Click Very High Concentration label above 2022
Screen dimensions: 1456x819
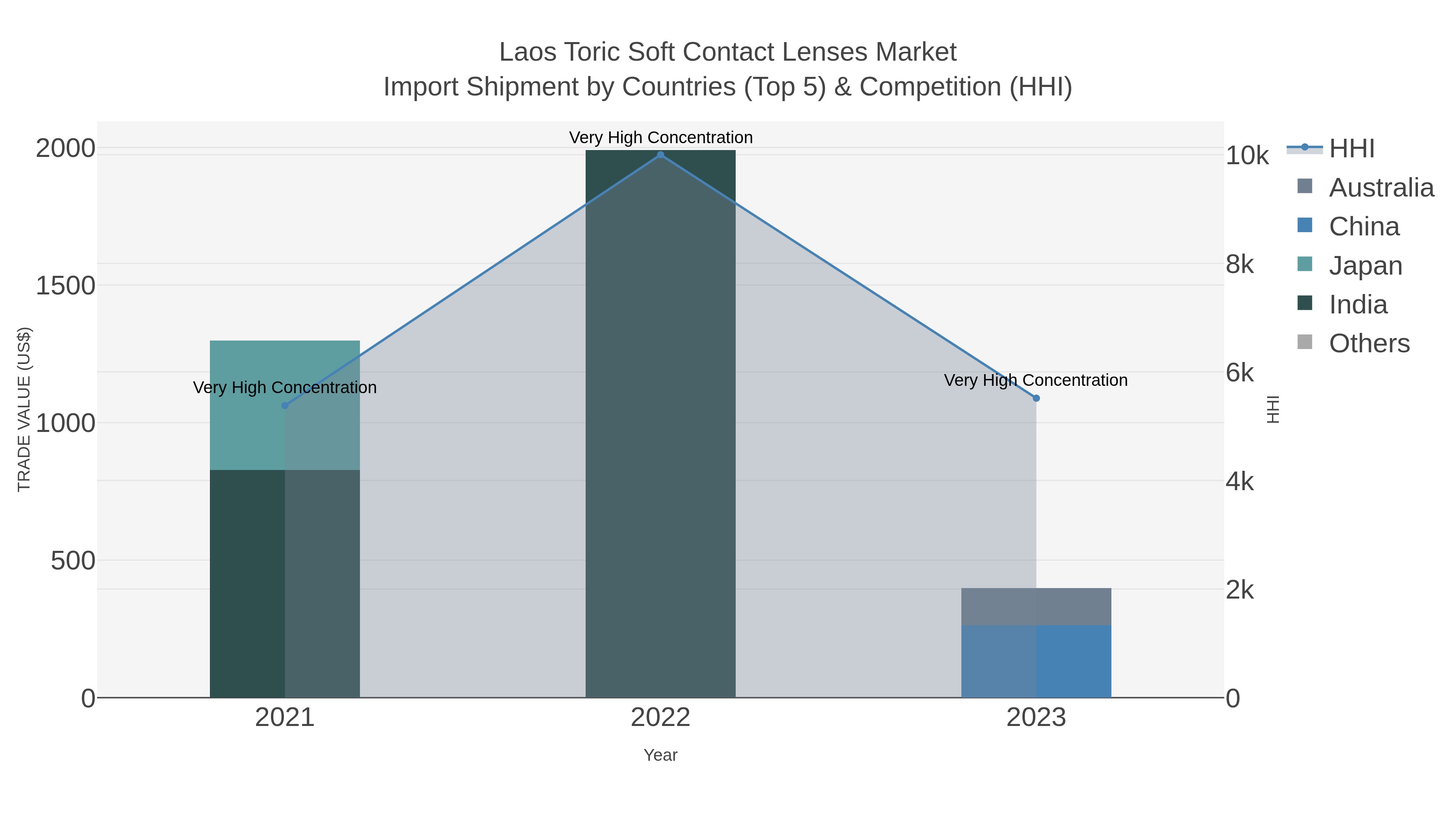pos(661,138)
